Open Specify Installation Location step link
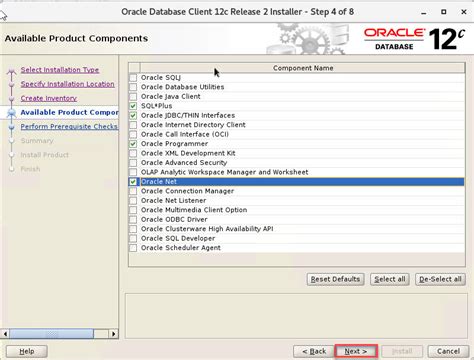Image resolution: width=474 pixels, height=360 pixels. (68, 84)
